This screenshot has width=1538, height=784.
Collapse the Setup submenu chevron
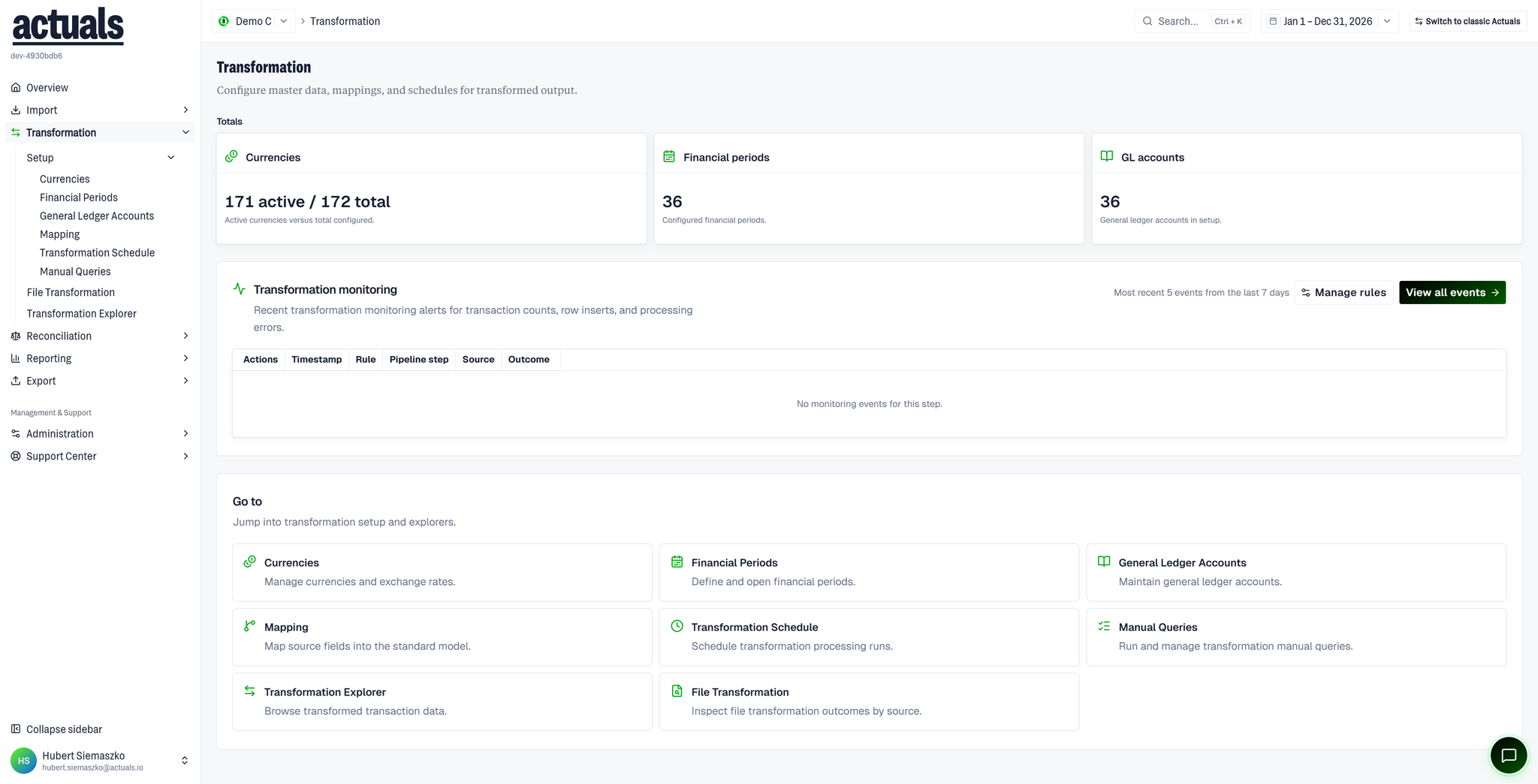point(170,158)
